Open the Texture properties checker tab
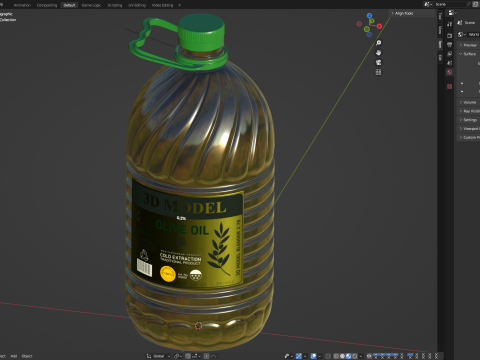 [x=449, y=86]
